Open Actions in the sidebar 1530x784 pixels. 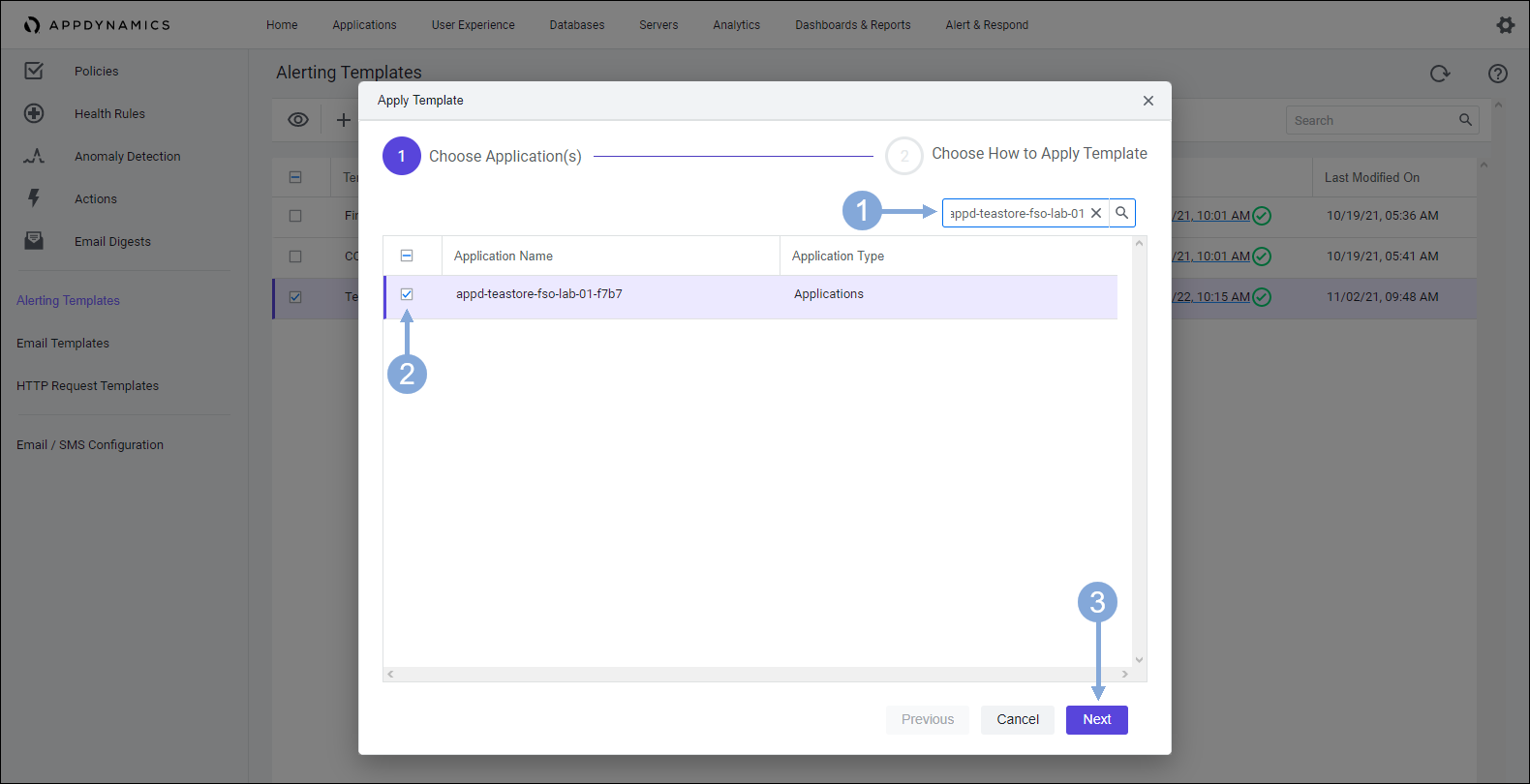(96, 199)
